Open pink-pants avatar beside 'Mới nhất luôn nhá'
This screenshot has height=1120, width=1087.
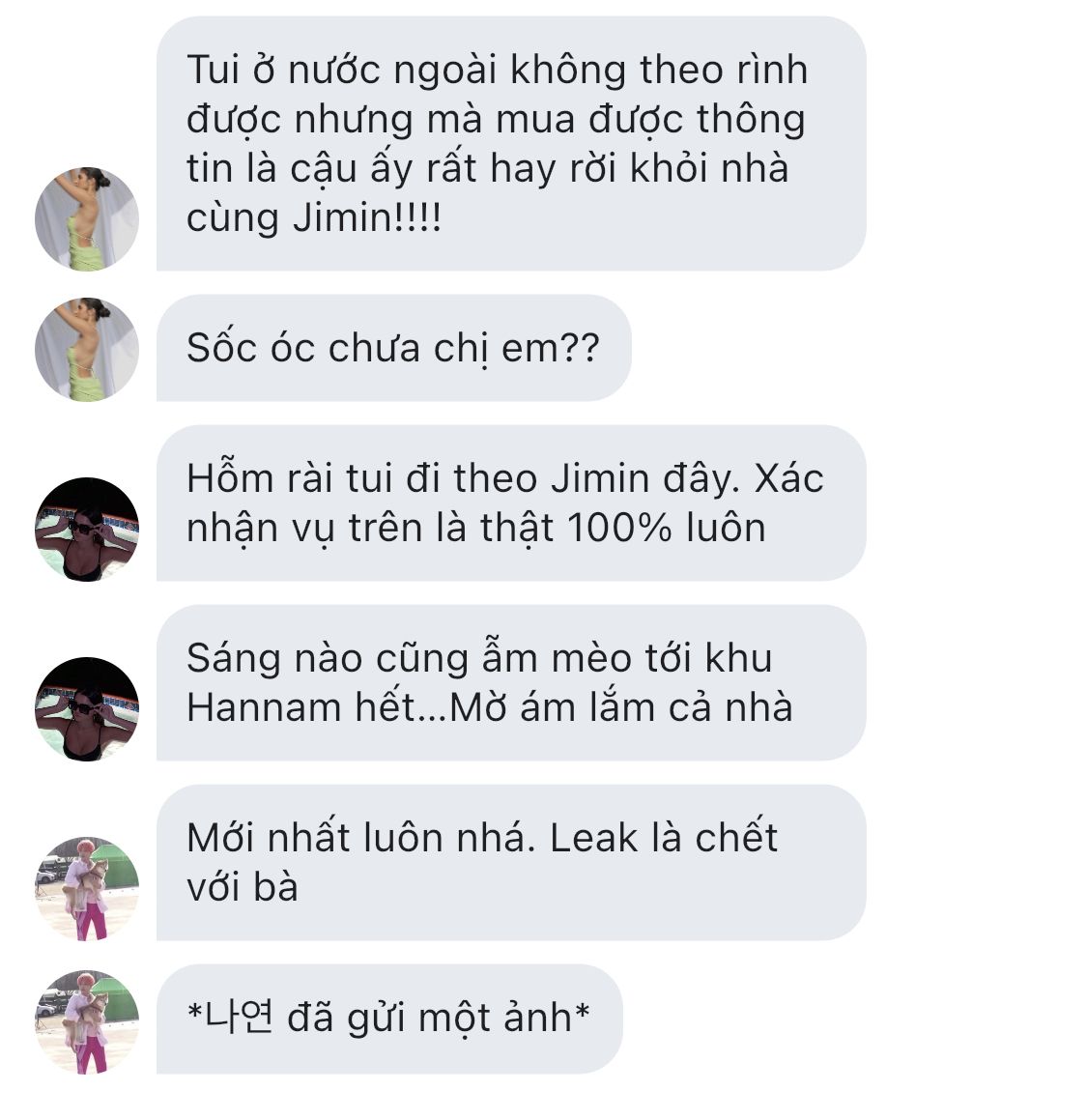86,889
